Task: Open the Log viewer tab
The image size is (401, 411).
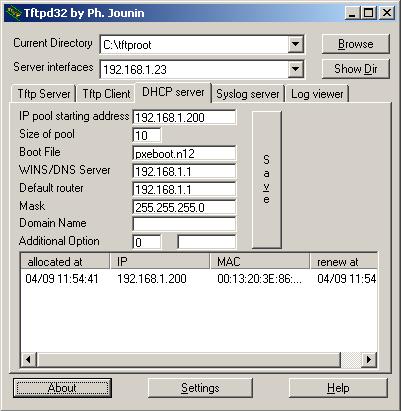Action: coord(317,94)
